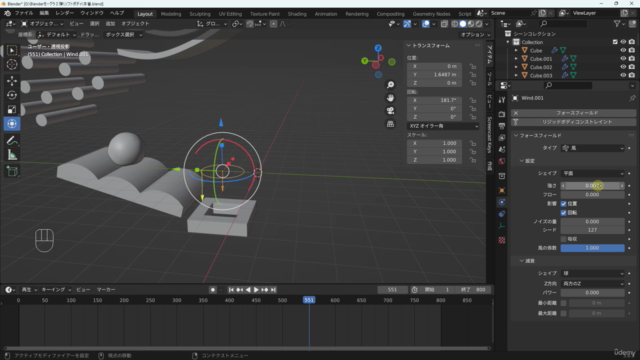Open the Object properties tab icon
The width and height of the screenshot is (640, 360).
click(x=502, y=190)
